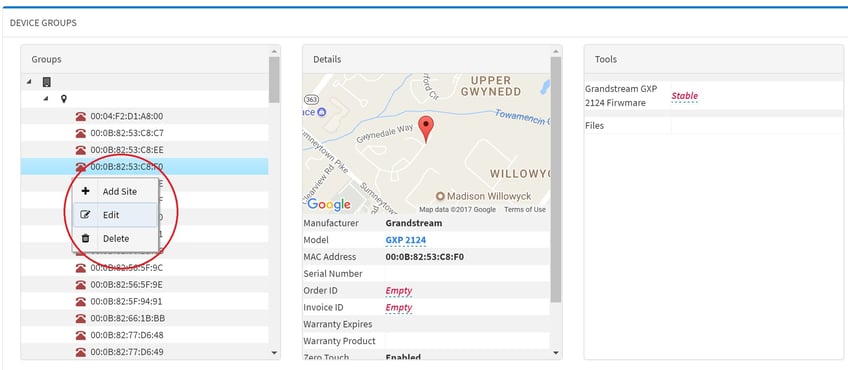Click the phone icon beside 00:0B:82:77:D6:48
The image size is (848, 370).
81,335
